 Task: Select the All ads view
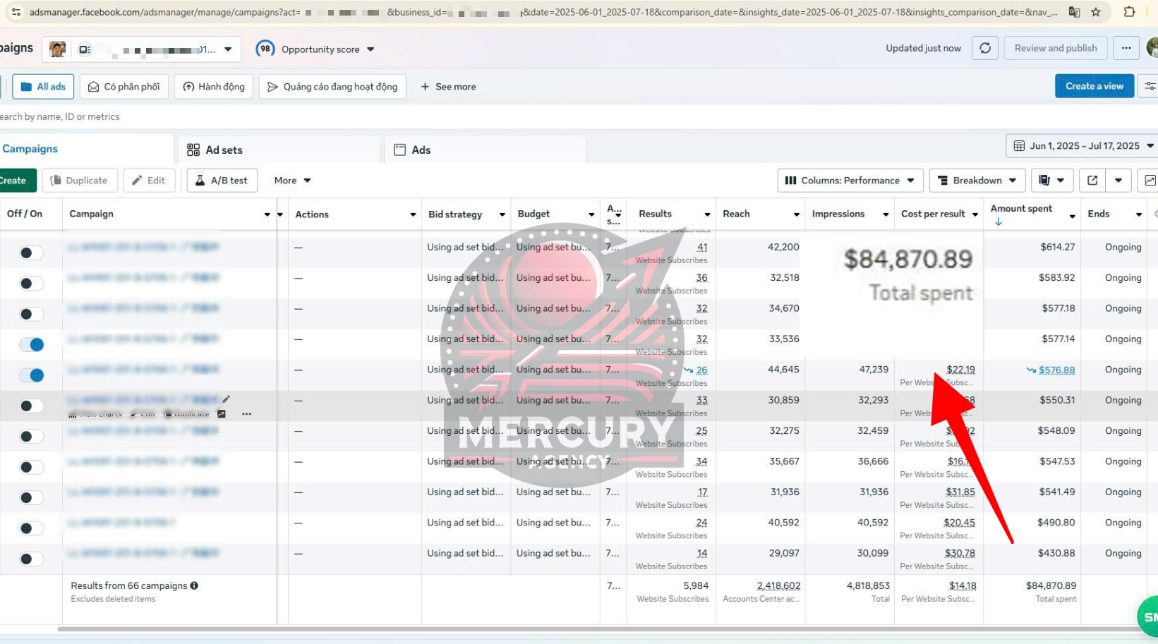tap(43, 86)
